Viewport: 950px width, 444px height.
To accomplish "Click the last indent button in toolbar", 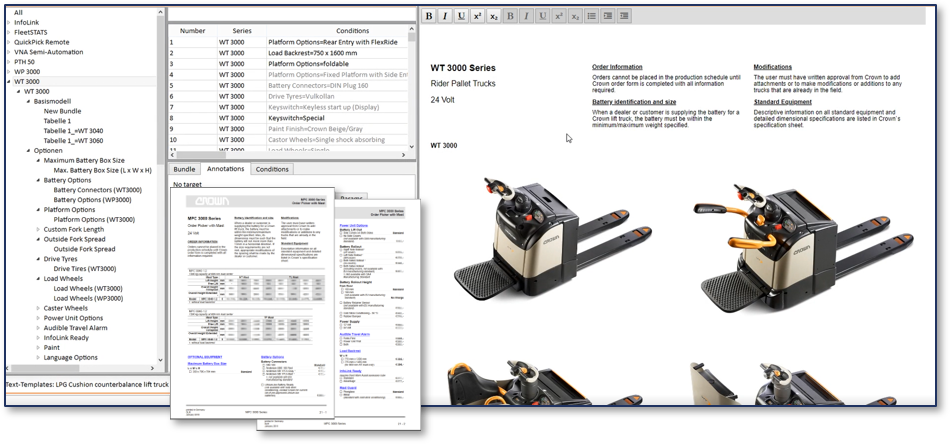I will tap(624, 16).
